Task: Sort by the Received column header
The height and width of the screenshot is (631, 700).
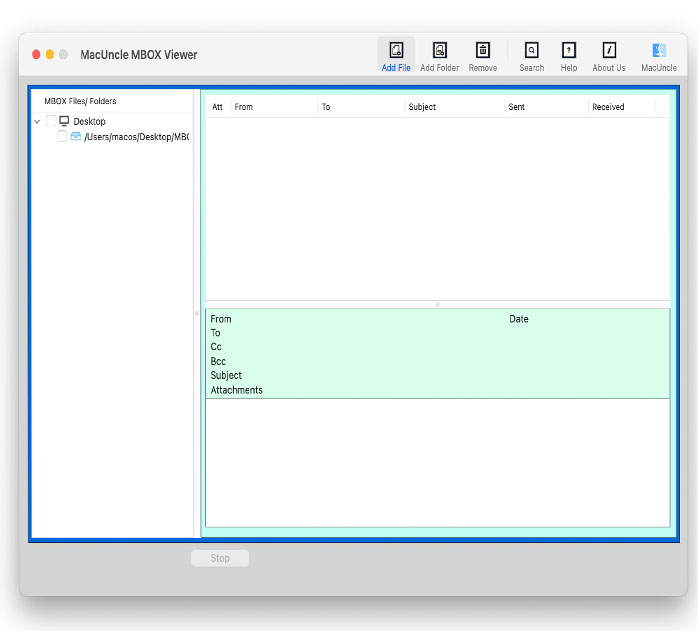Action: click(608, 107)
